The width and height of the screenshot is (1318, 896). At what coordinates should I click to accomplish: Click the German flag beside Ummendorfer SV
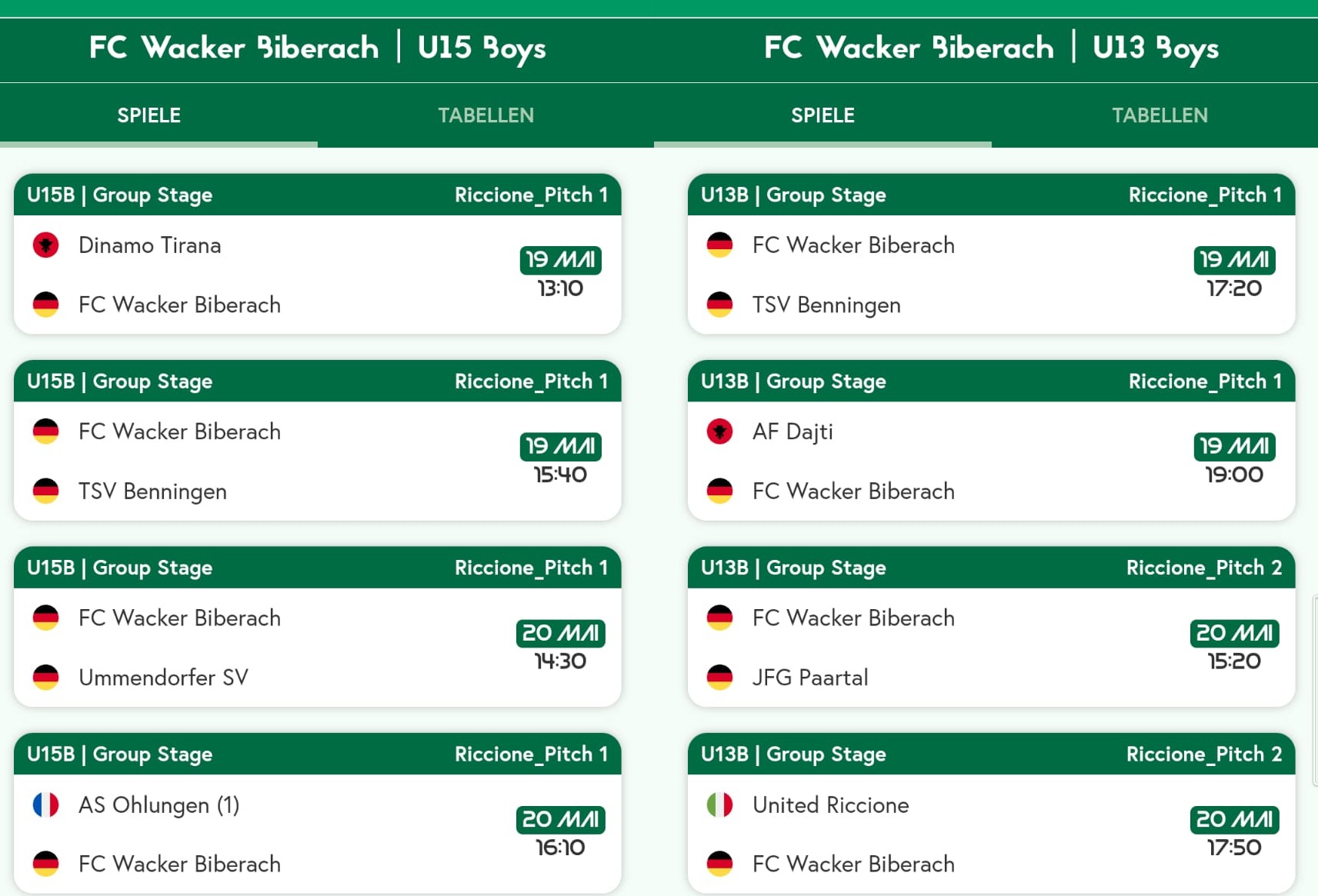(x=46, y=678)
